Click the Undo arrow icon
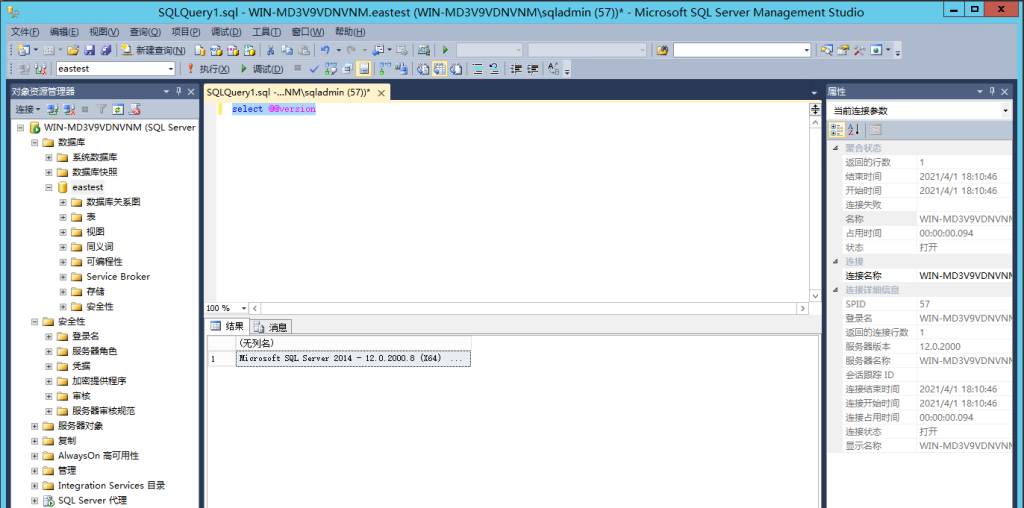 325,50
